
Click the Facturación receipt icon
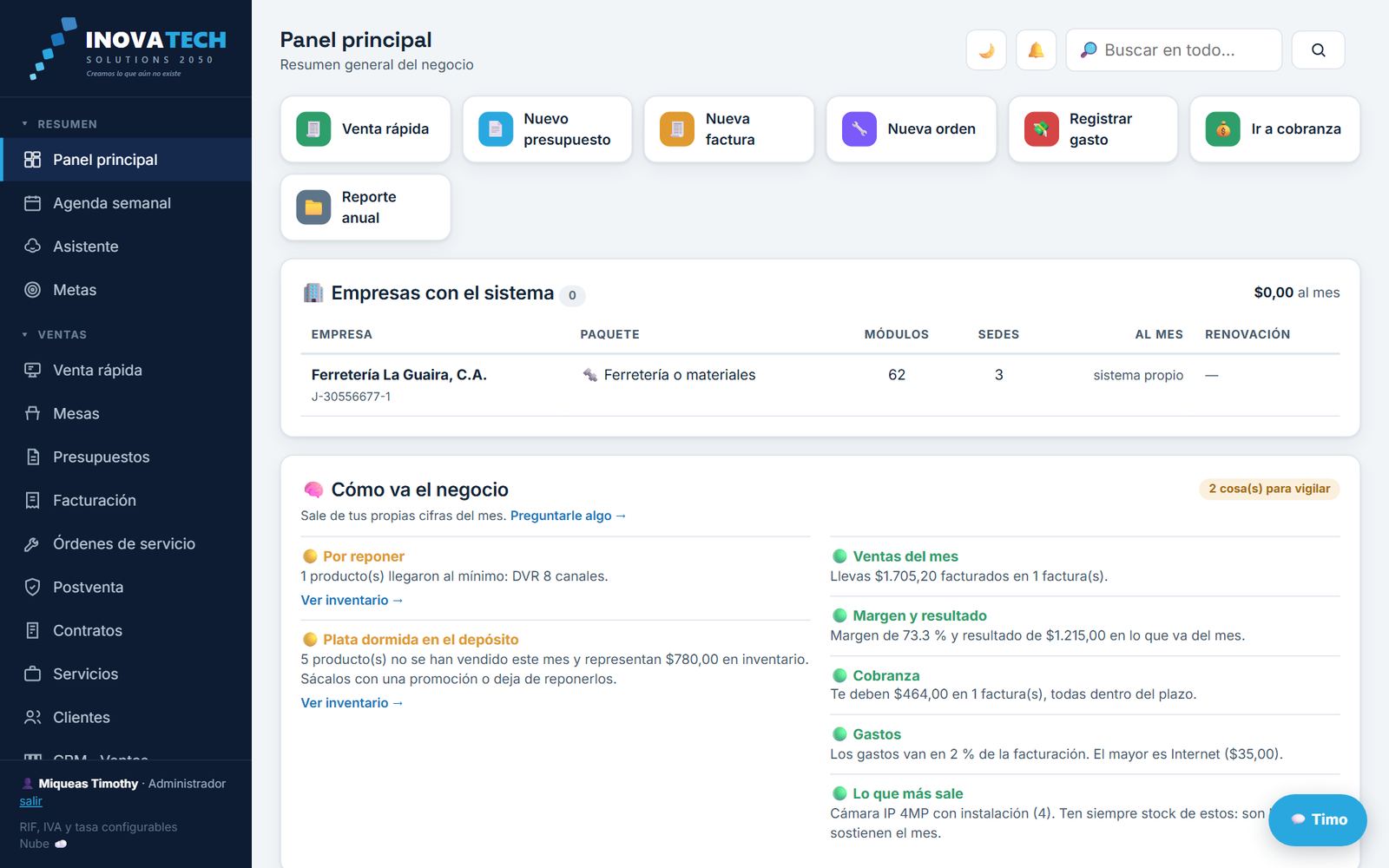[x=32, y=500]
